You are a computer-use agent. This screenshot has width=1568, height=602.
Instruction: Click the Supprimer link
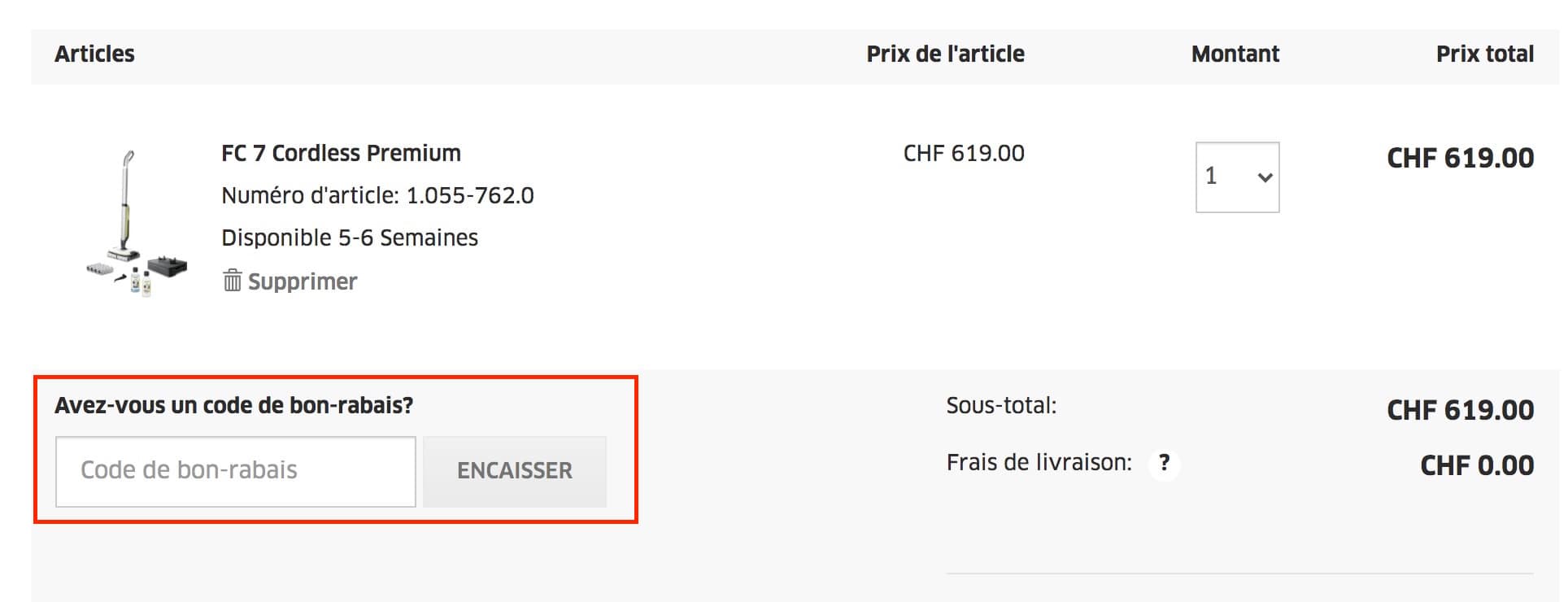[x=304, y=281]
